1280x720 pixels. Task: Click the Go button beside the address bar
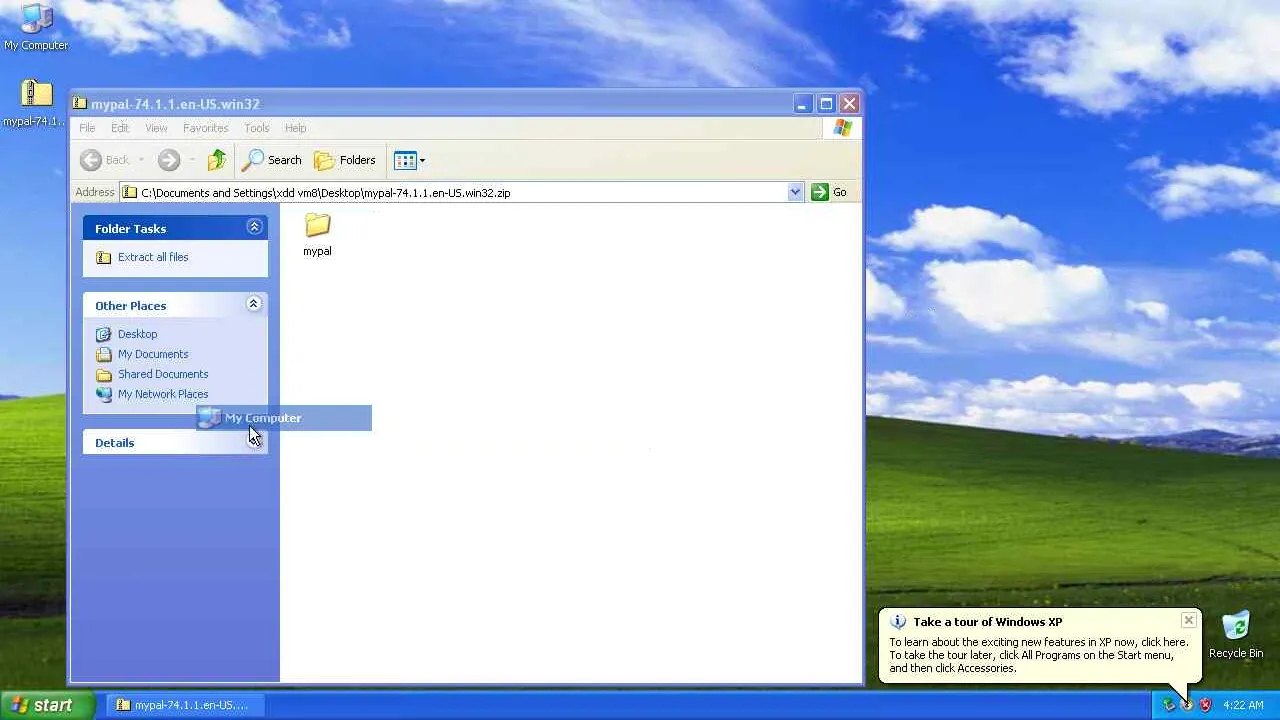point(830,192)
